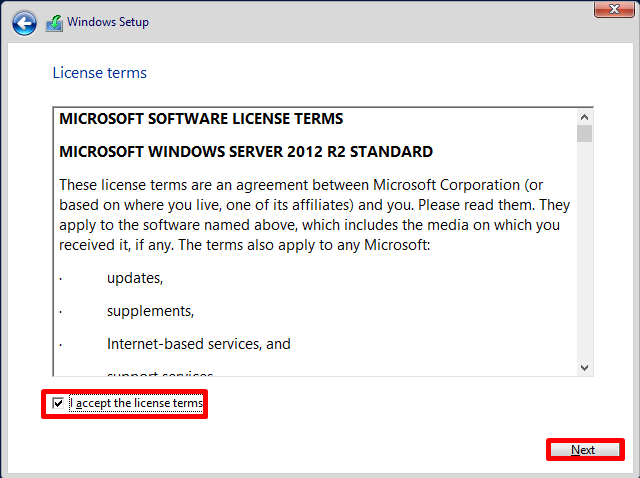
Task: Click the partially visible 'support services' line
Action: pyautogui.click(x=159, y=373)
